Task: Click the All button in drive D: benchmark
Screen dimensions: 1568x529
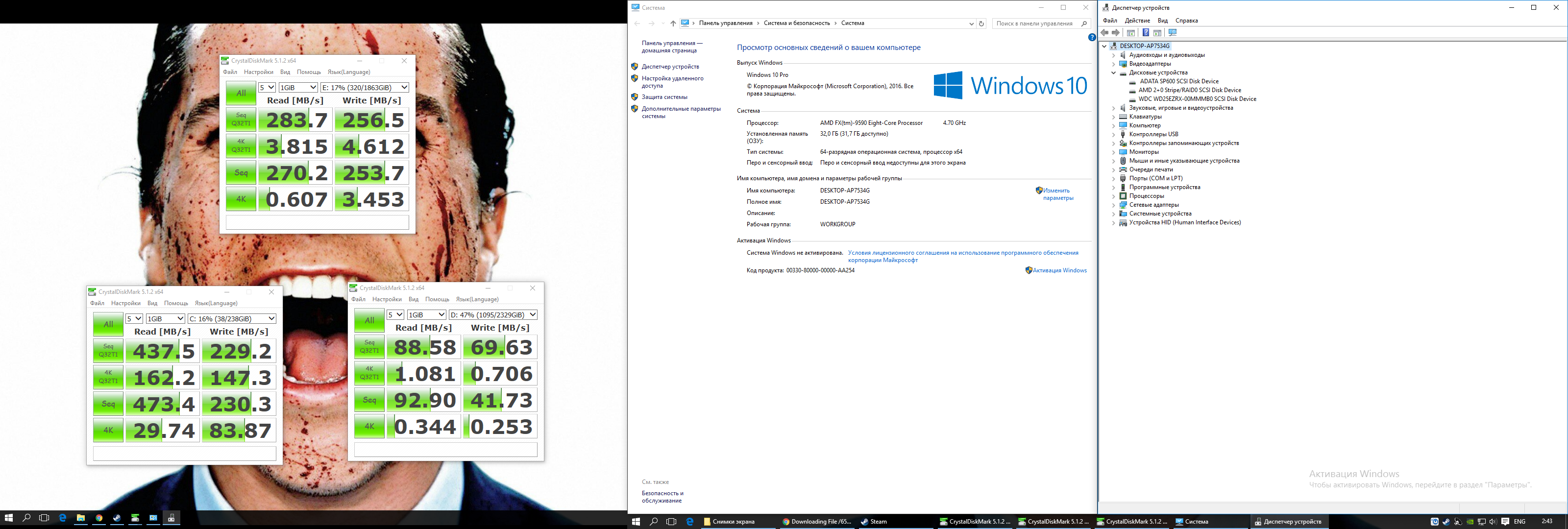Action: pos(369,320)
